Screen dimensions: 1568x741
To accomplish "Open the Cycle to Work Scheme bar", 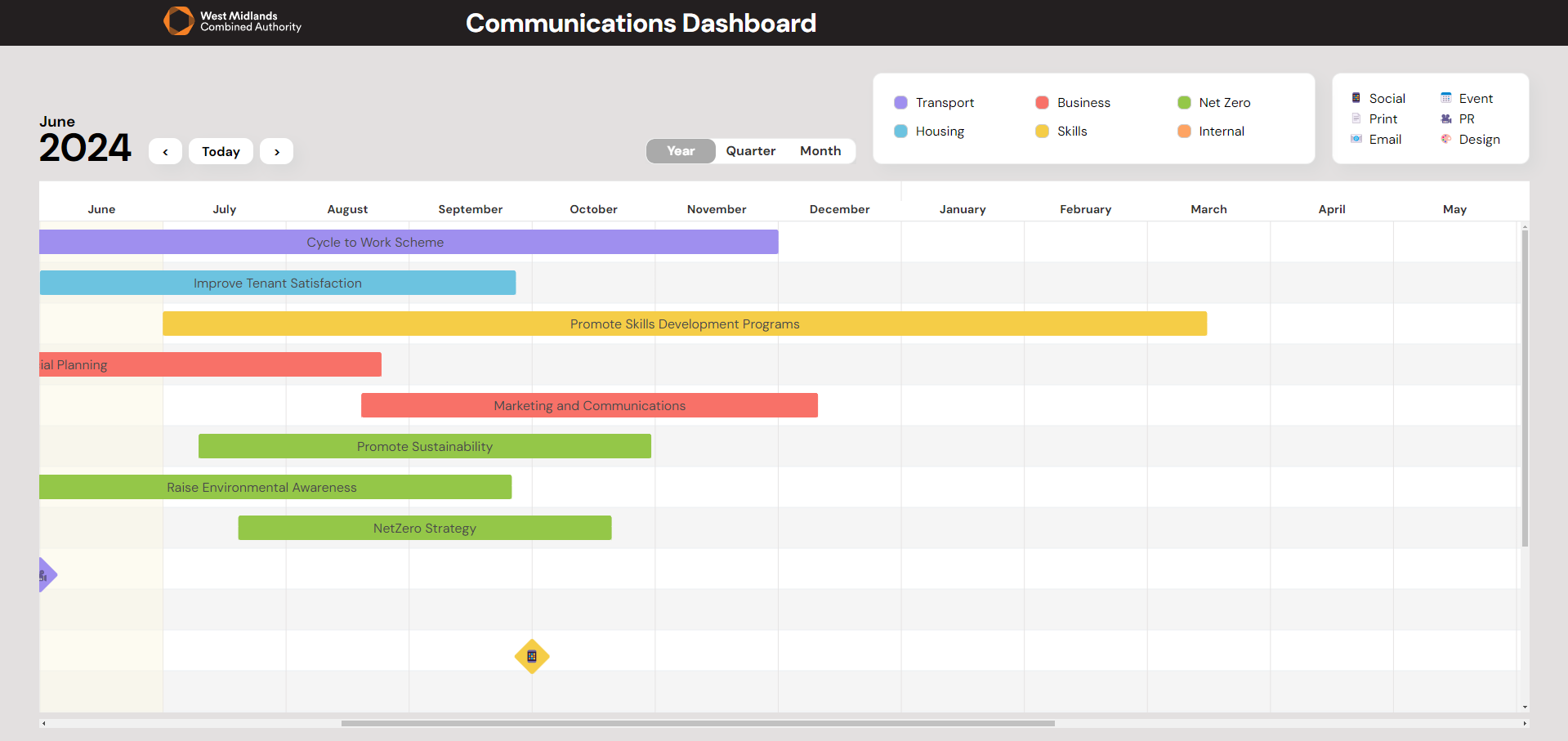I will pos(409,242).
